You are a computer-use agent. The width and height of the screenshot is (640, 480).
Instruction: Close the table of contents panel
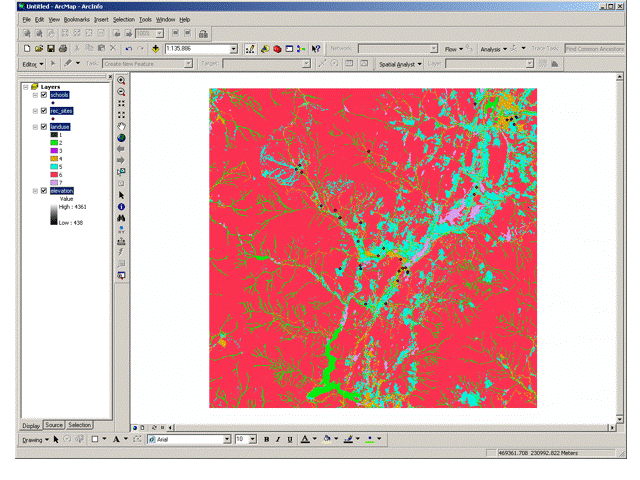coord(110,76)
